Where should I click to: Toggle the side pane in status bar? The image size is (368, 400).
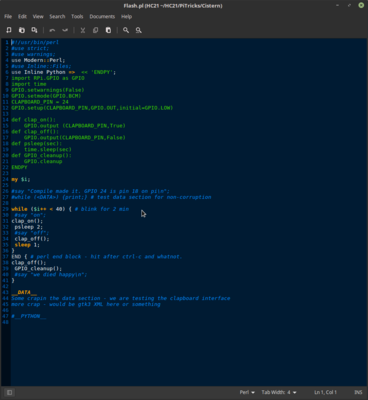click(x=9, y=392)
